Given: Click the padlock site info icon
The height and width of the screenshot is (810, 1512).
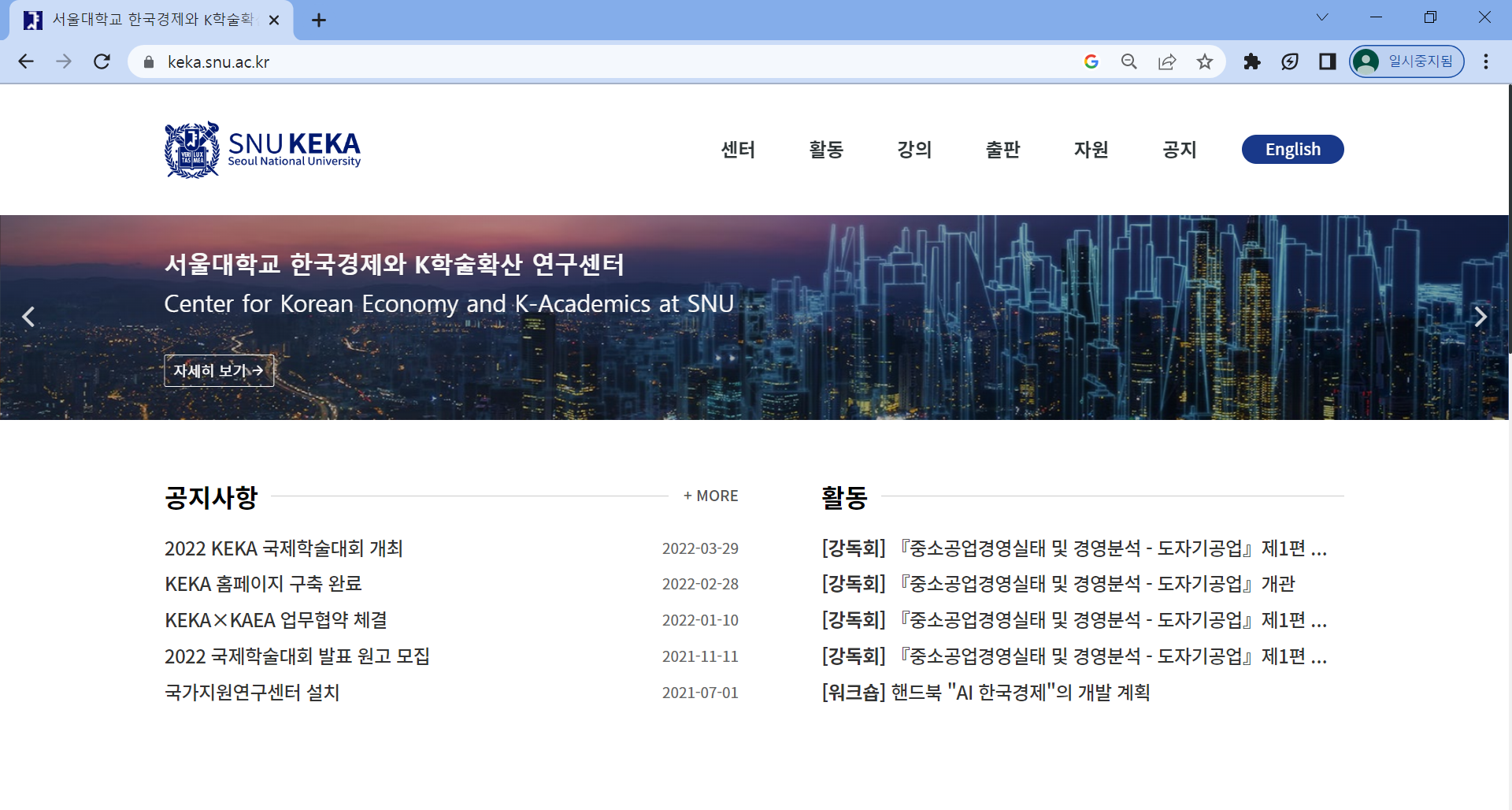Looking at the screenshot, I should pos(148,61).
